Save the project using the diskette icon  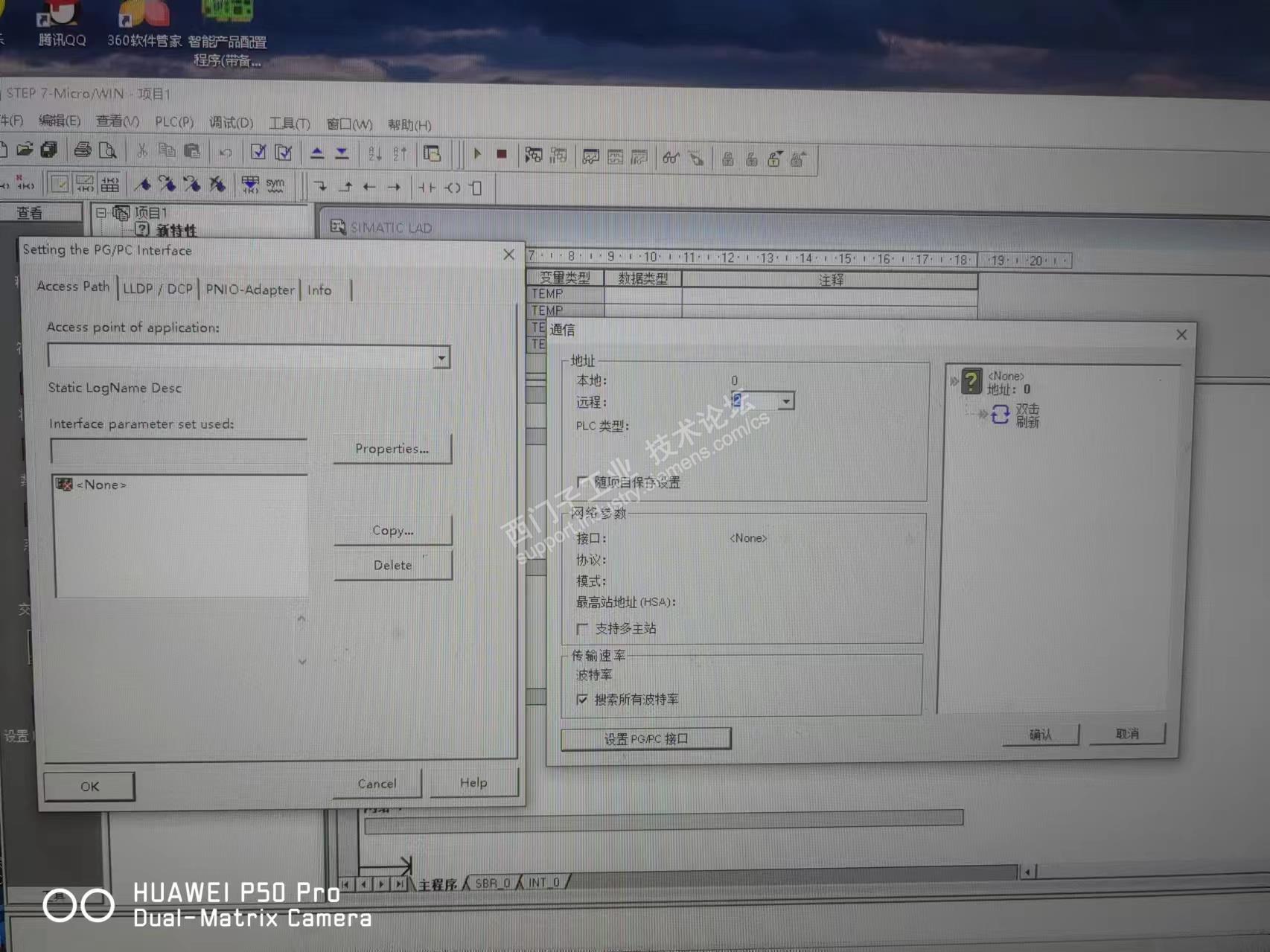pos(49,150)
